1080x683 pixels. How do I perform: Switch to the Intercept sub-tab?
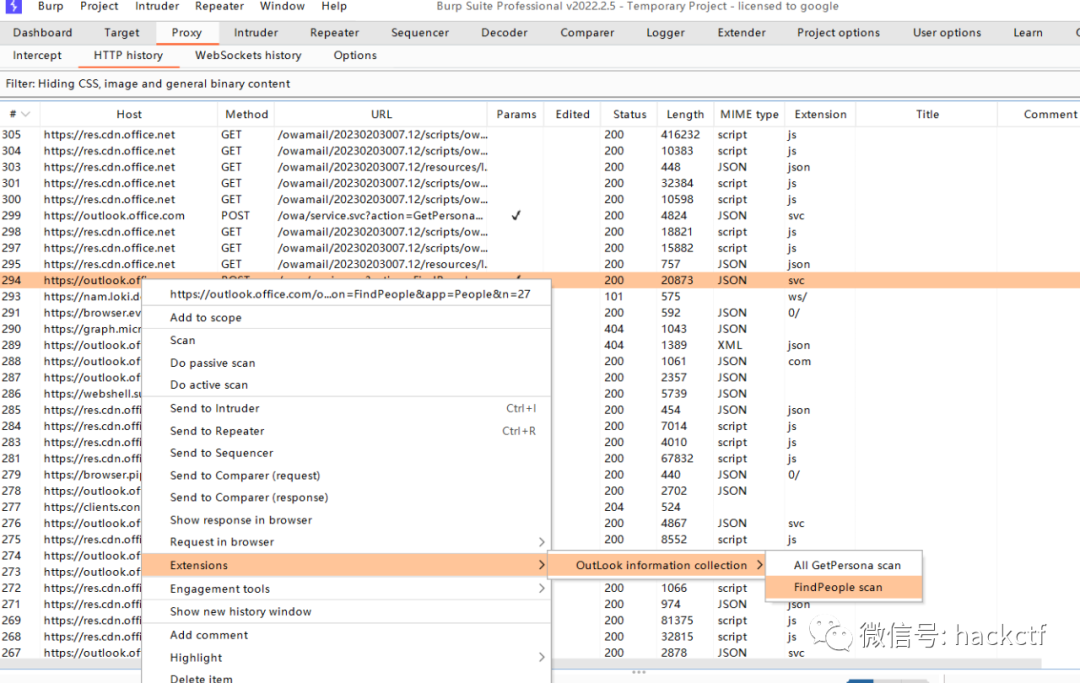click(37, 55)
